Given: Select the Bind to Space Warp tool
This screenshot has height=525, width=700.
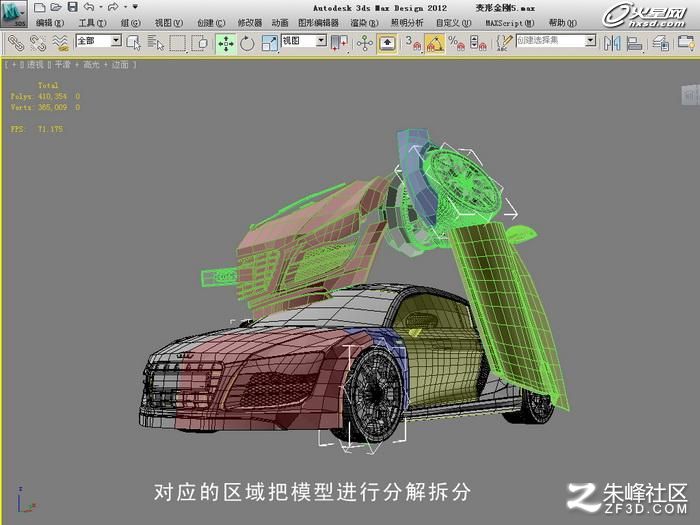Looking at the screenshot, I should pyautogui.click(x=60, y=43).
